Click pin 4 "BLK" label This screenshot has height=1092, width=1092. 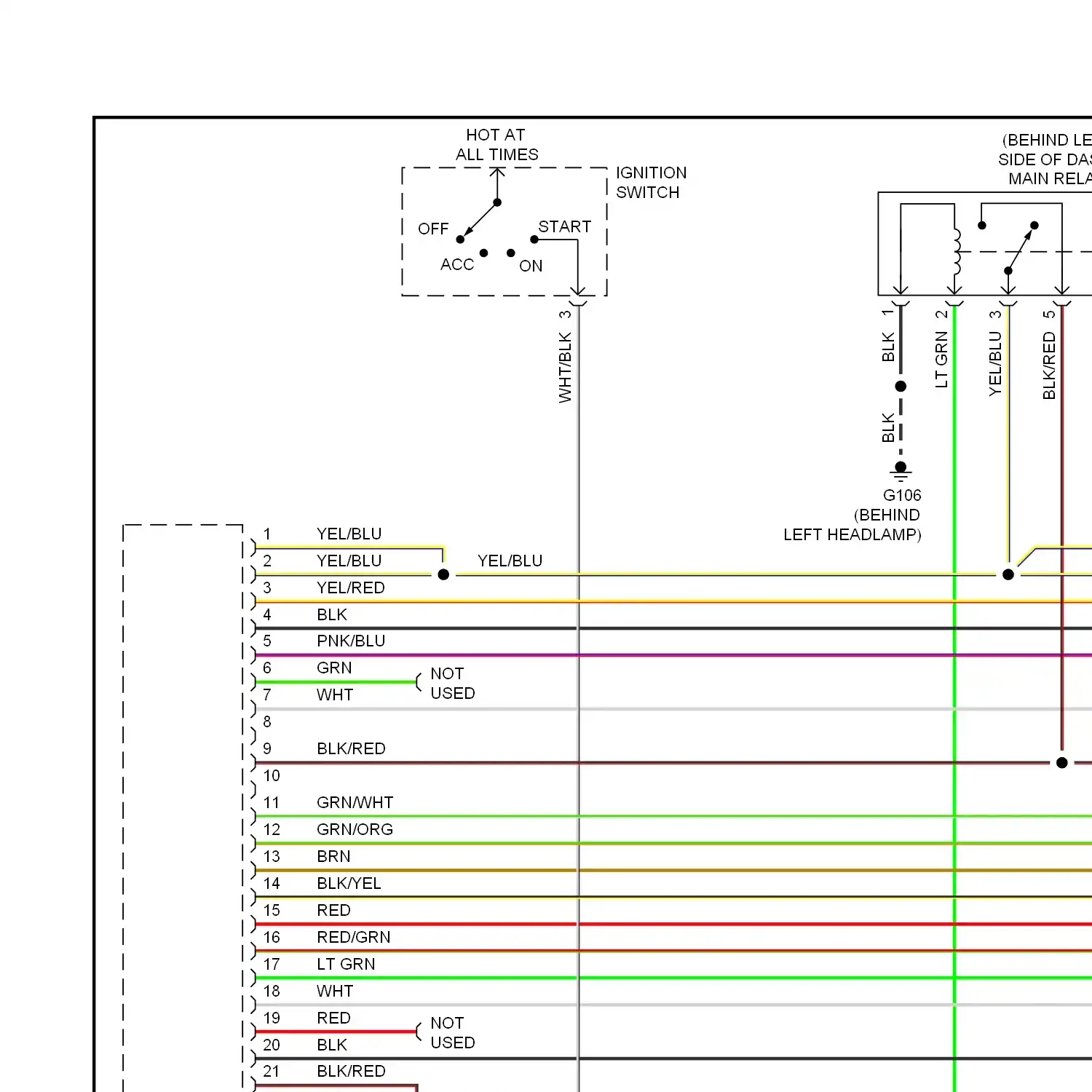point(332,615)
